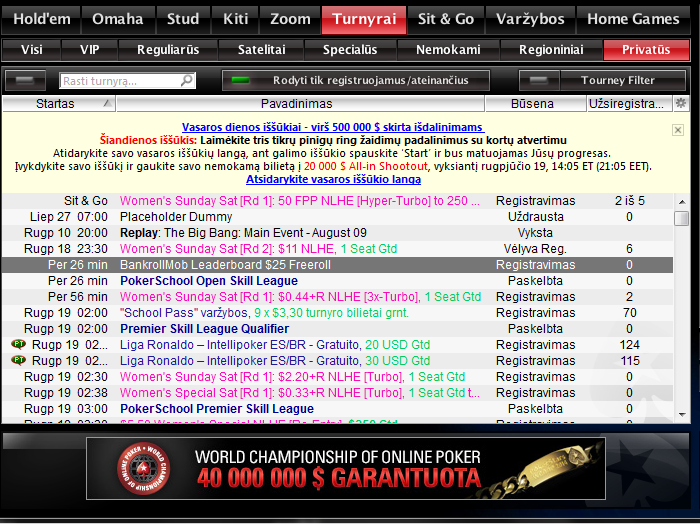Select the '"School Pass" varžybos' row
The image size is (700, 524).
337,313
